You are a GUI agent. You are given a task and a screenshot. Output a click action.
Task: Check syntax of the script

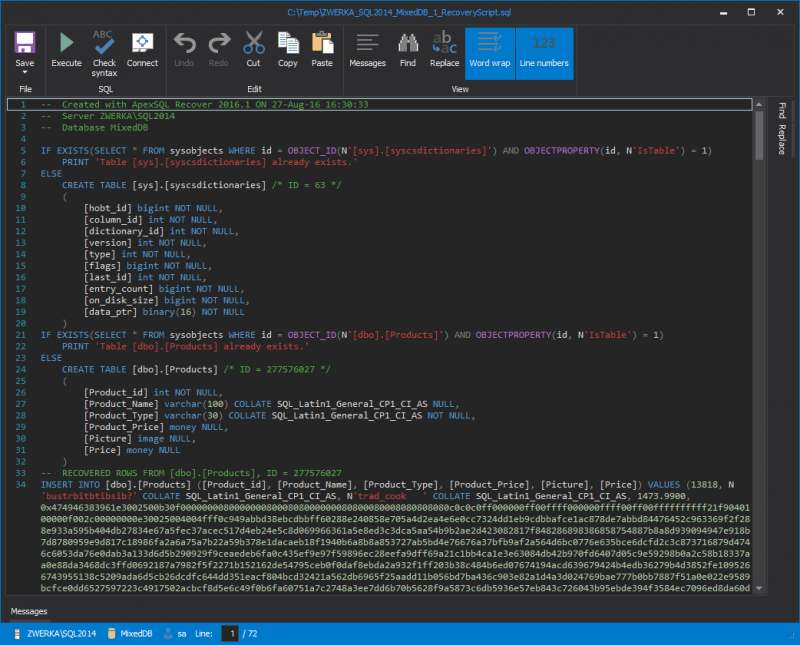tap(103, 48)
